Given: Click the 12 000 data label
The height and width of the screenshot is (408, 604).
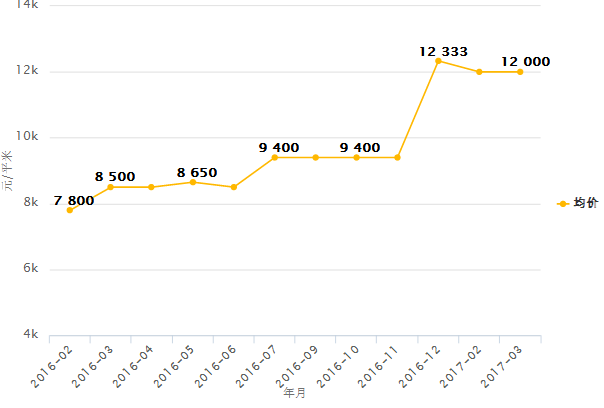Looking at the screenshot, I should coord(525,61).
